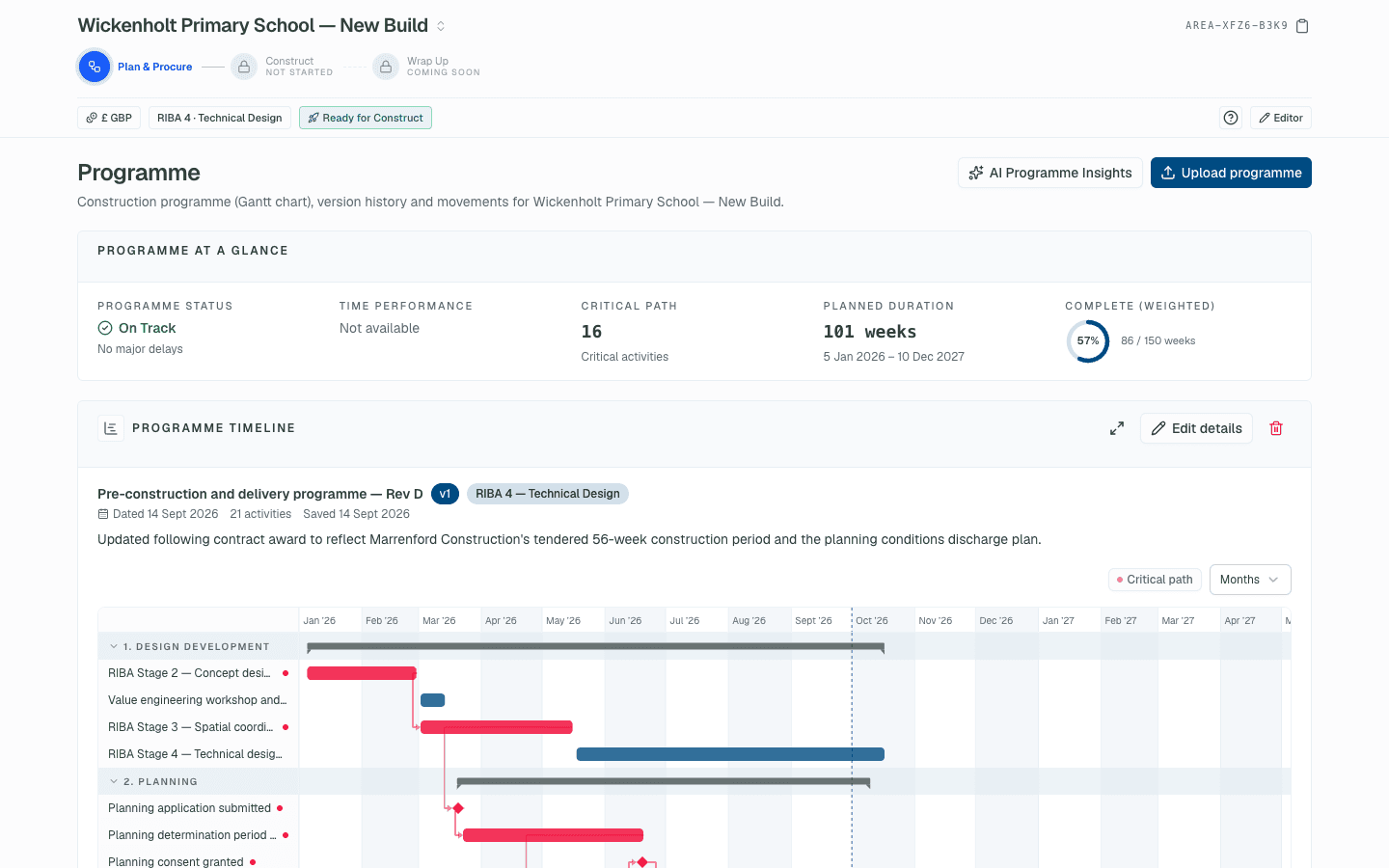Delete the programme with the red trash icon

[1276, 428]
